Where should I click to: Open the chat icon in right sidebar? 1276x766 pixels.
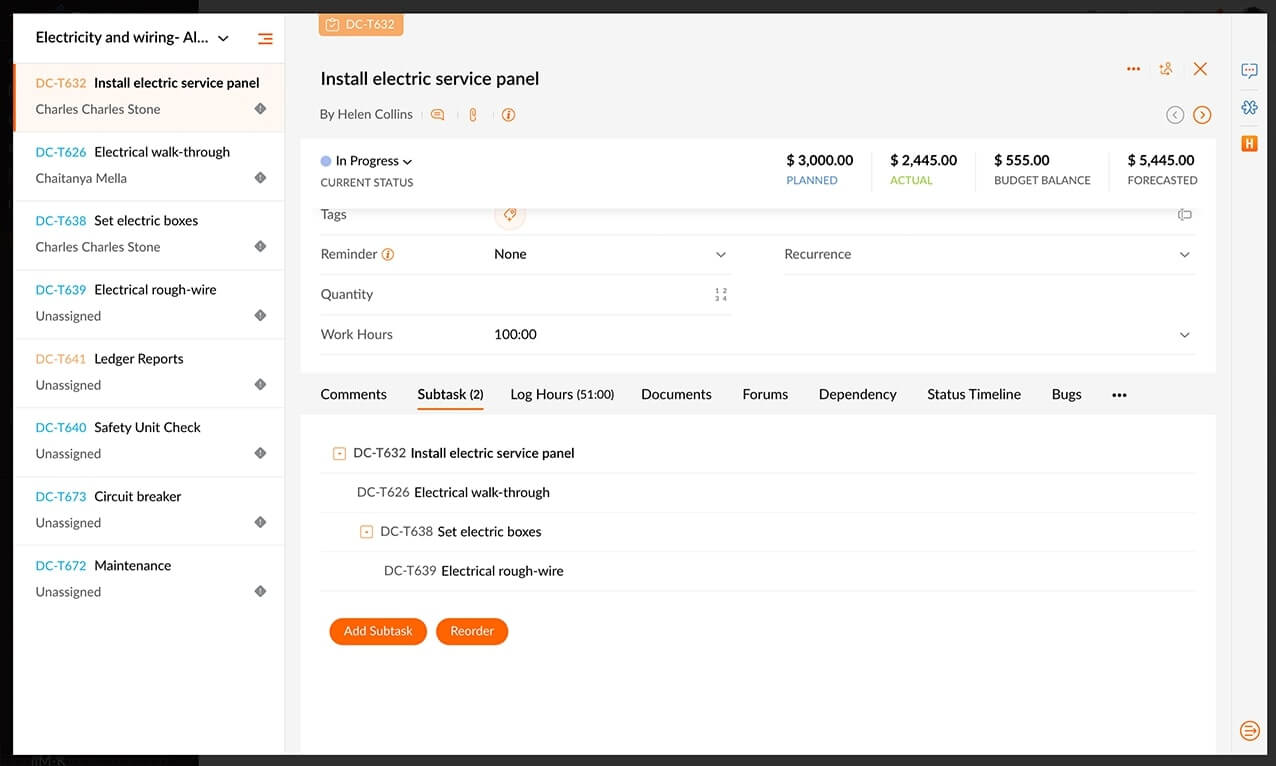click(x=1249, y=71)
